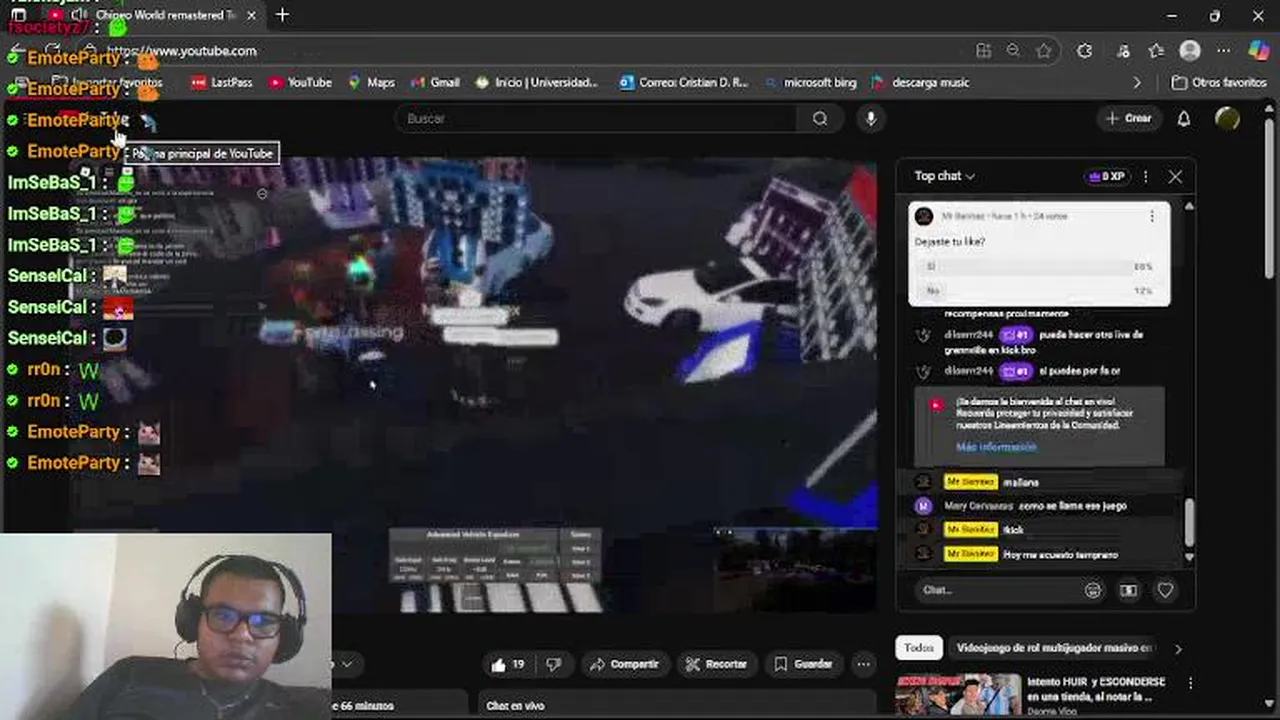
Task: Open Inicio | Universidad bookmark
Action: (536, 83)
